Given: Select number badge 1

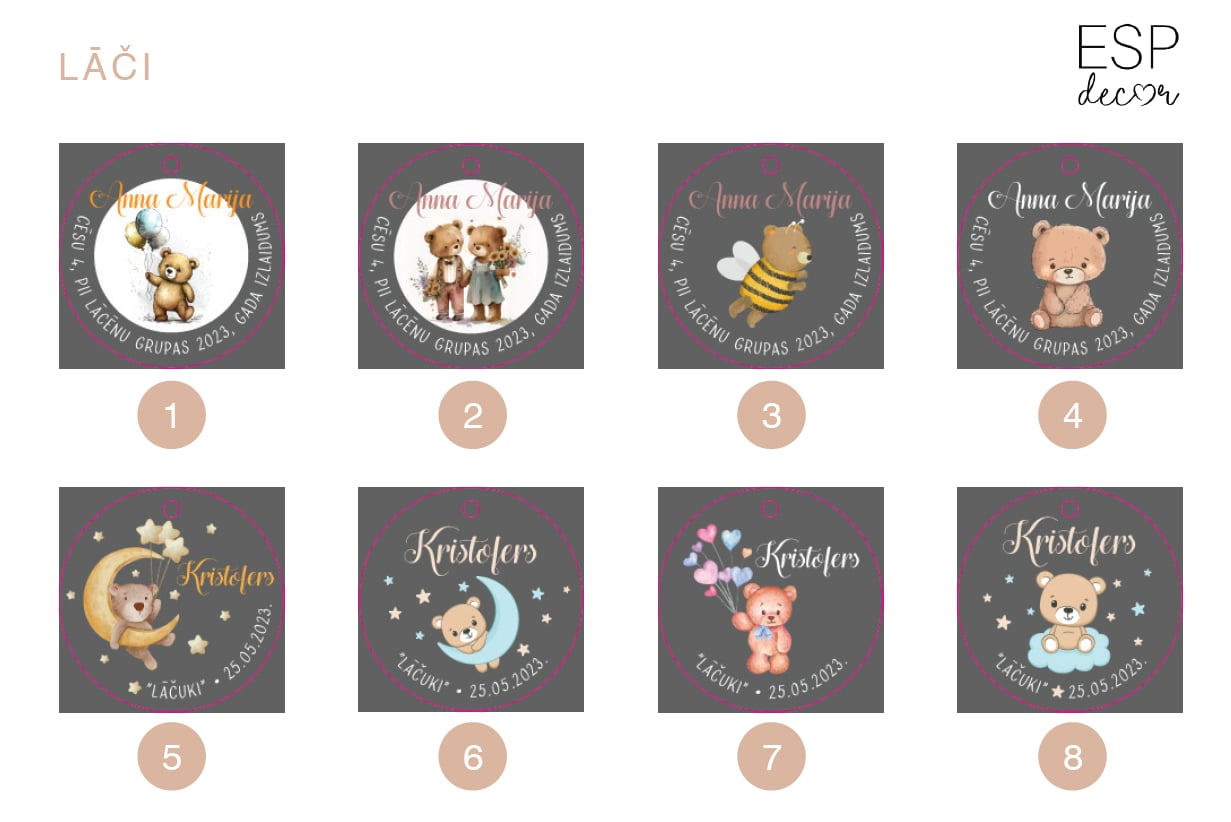Looking at the screenshot, I should pos(171,415).
